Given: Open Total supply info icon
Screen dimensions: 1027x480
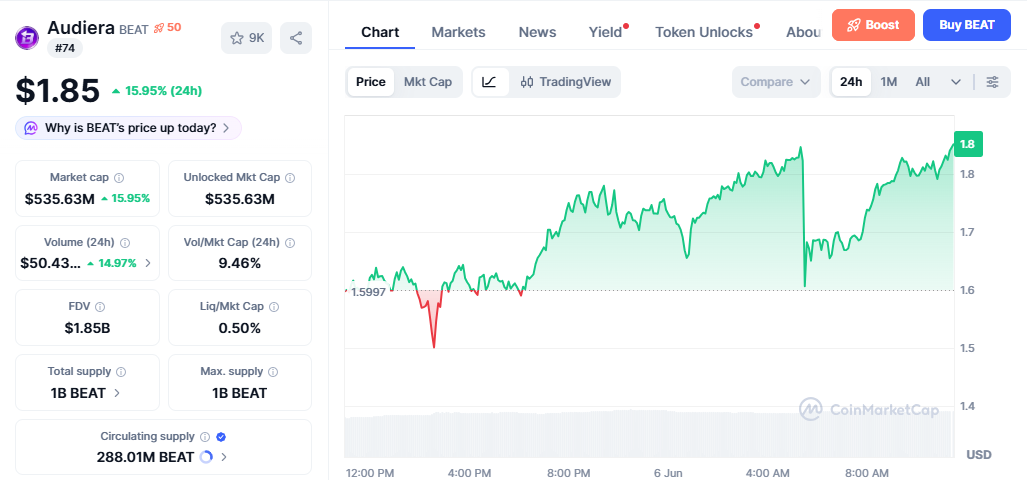Looking at the screenshot, I should pos(121,371).
